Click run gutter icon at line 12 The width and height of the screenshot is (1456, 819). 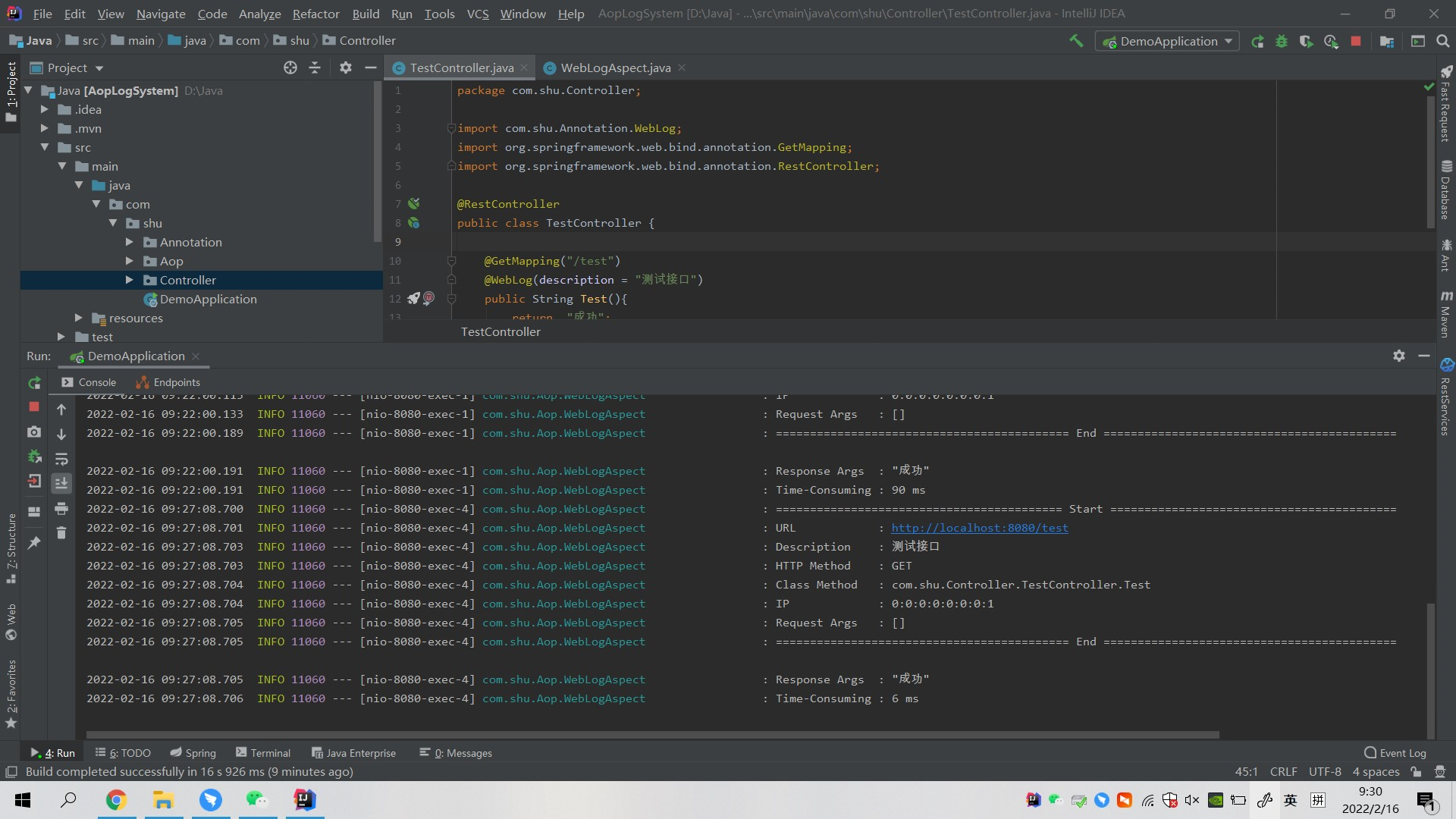pyautogui.click(x=413, y=299)
